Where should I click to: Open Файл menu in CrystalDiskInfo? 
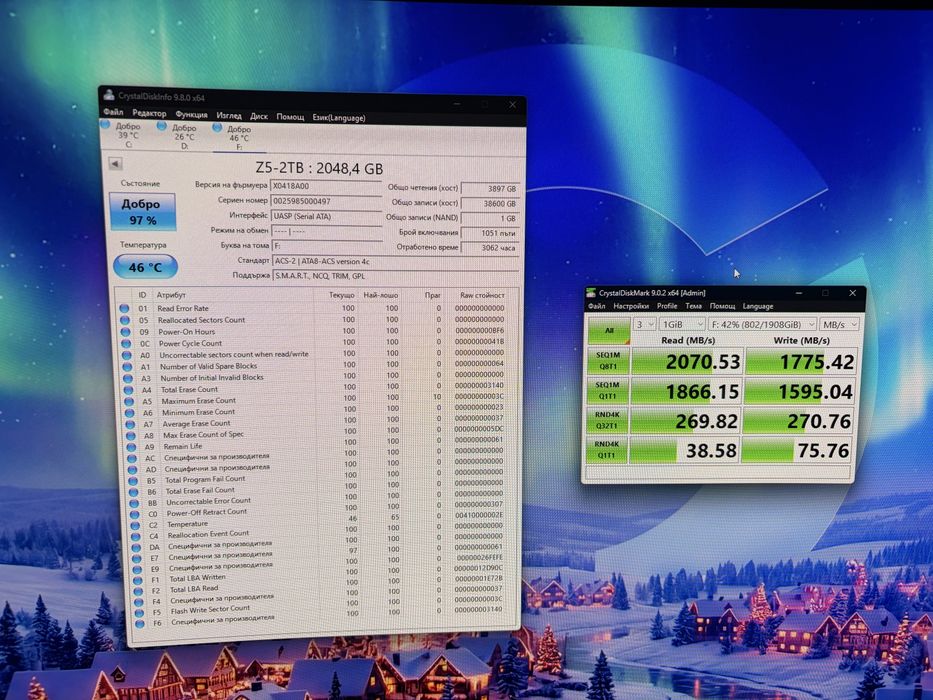click(x=113, y=111)
